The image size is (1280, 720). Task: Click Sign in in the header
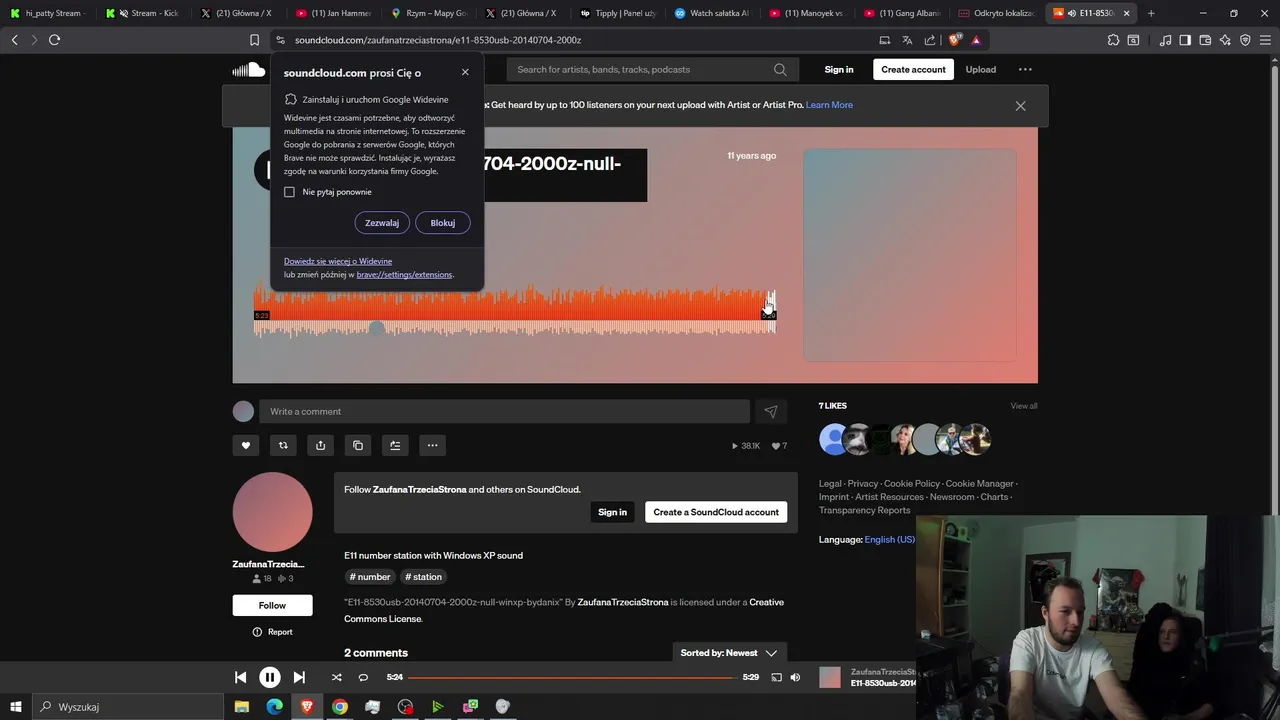[x=839, y=69]
